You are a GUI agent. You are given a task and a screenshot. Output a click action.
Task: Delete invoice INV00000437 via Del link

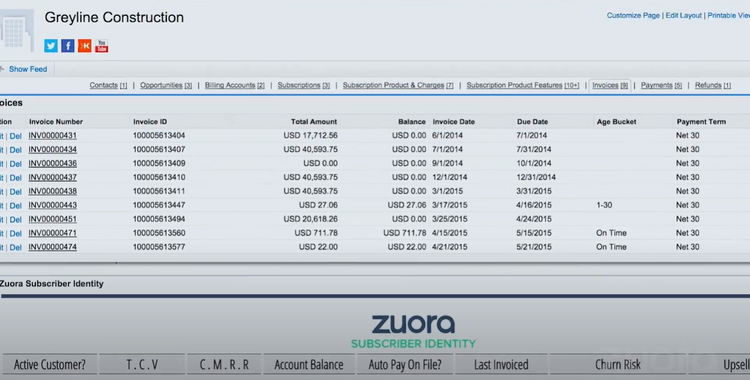pyautogui.click(x=16, y=178)
